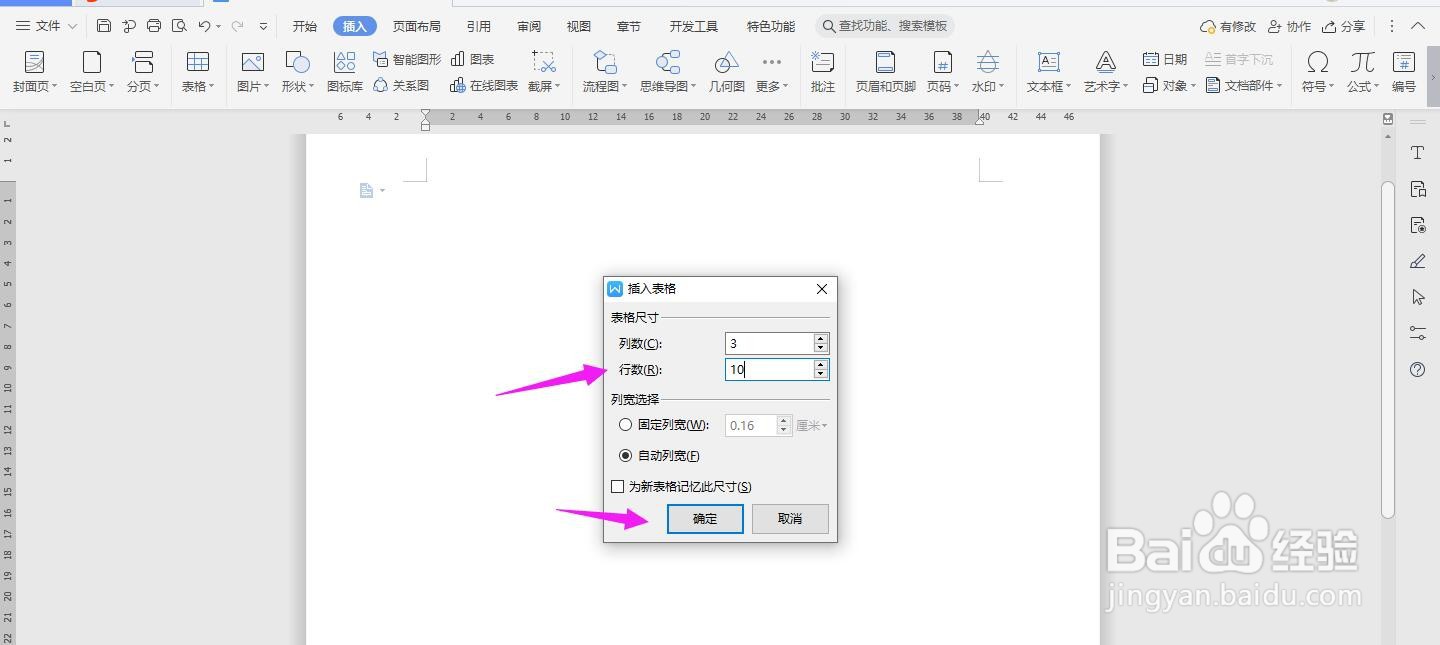The height and width of the screenshot is (645, 1440).
Task: Open the help icon in right sidebar
Action: click(1417, 370)
